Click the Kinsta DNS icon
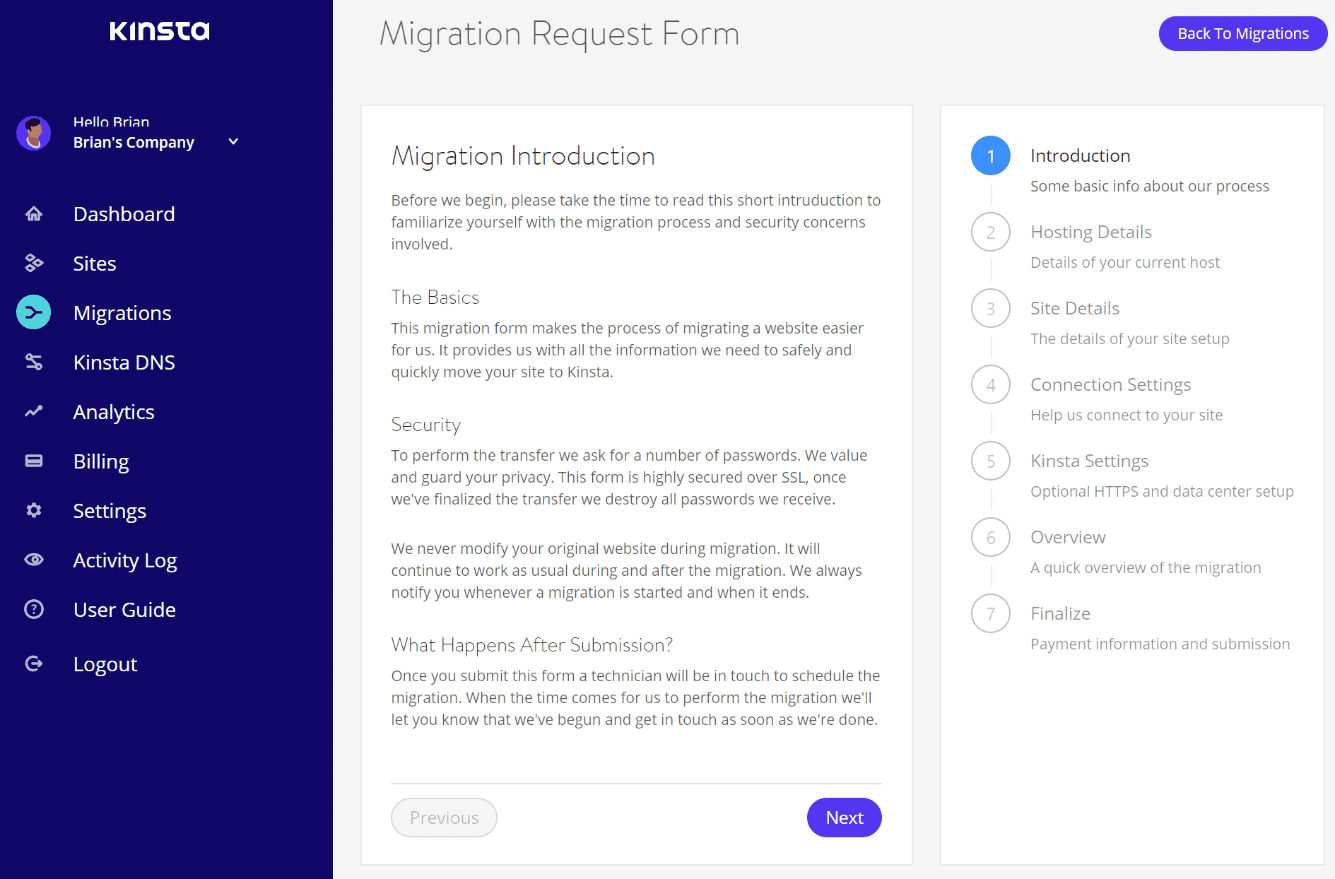Viewport: 1335px width, 879px height. pyautogui.click(x=34, y=362)
